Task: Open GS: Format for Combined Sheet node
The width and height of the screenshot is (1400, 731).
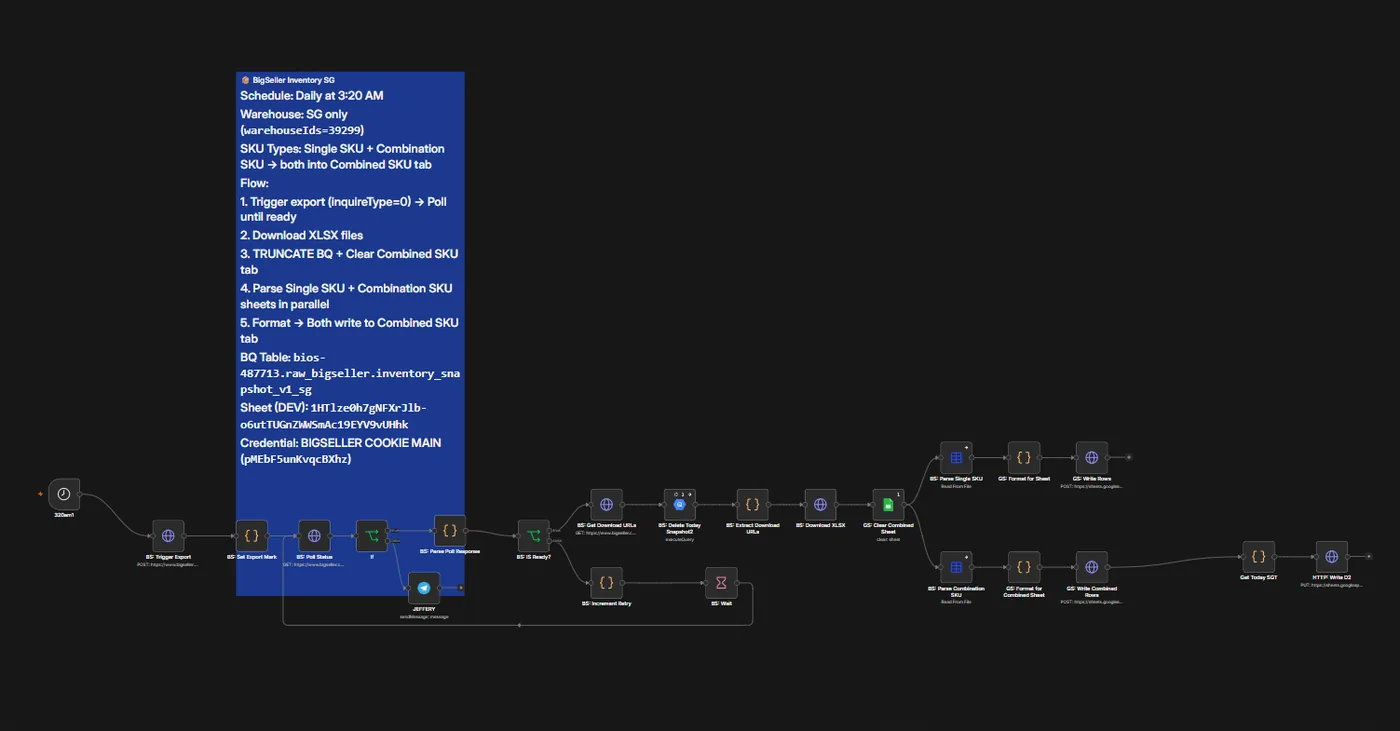Action: [1024, 567]
